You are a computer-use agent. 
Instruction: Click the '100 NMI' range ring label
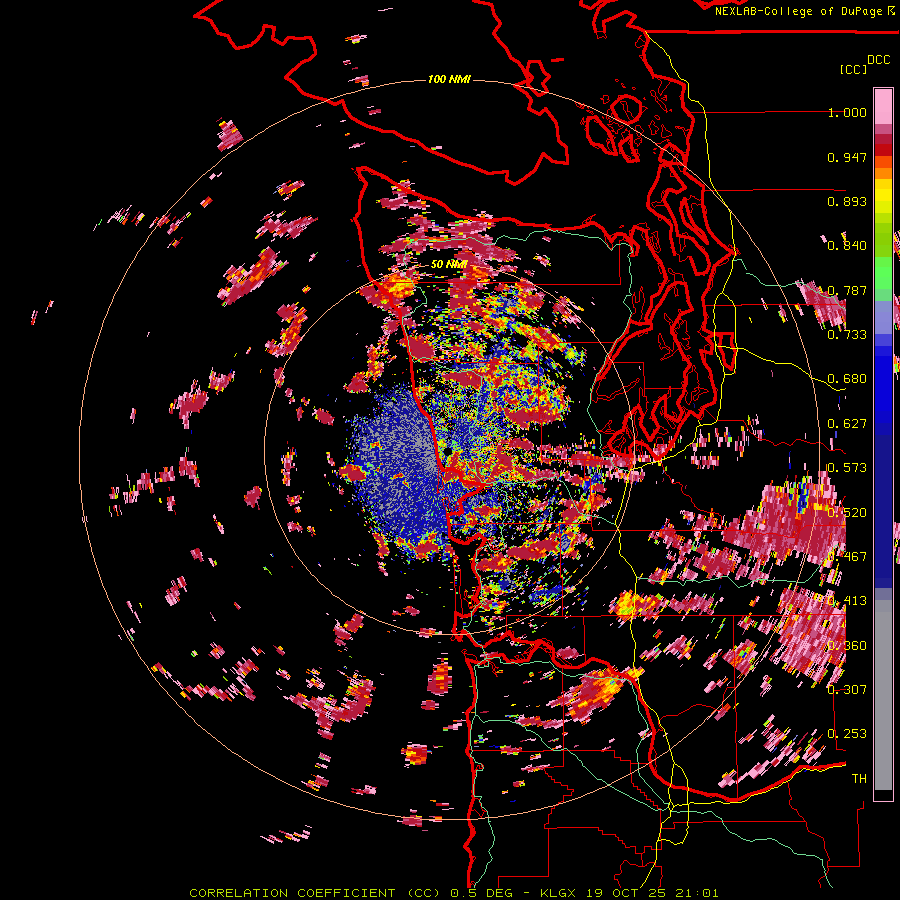pos(449,79)
